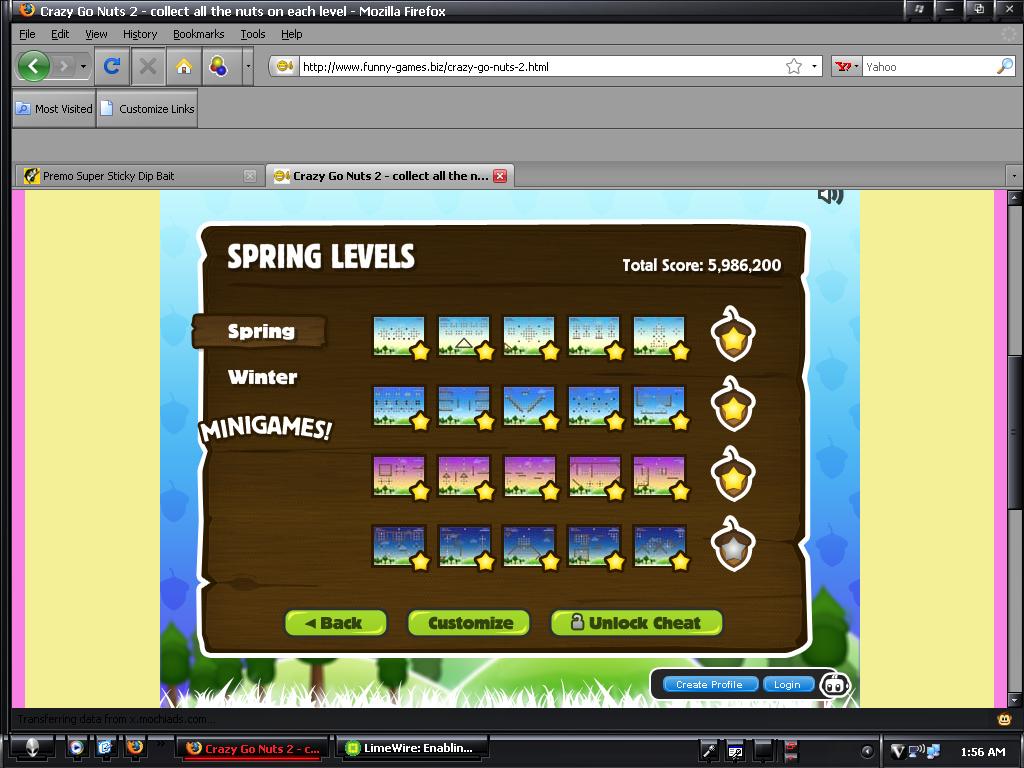Switch to the Premo Super Sticky Dip Bait tab

(x=137, y=176)
